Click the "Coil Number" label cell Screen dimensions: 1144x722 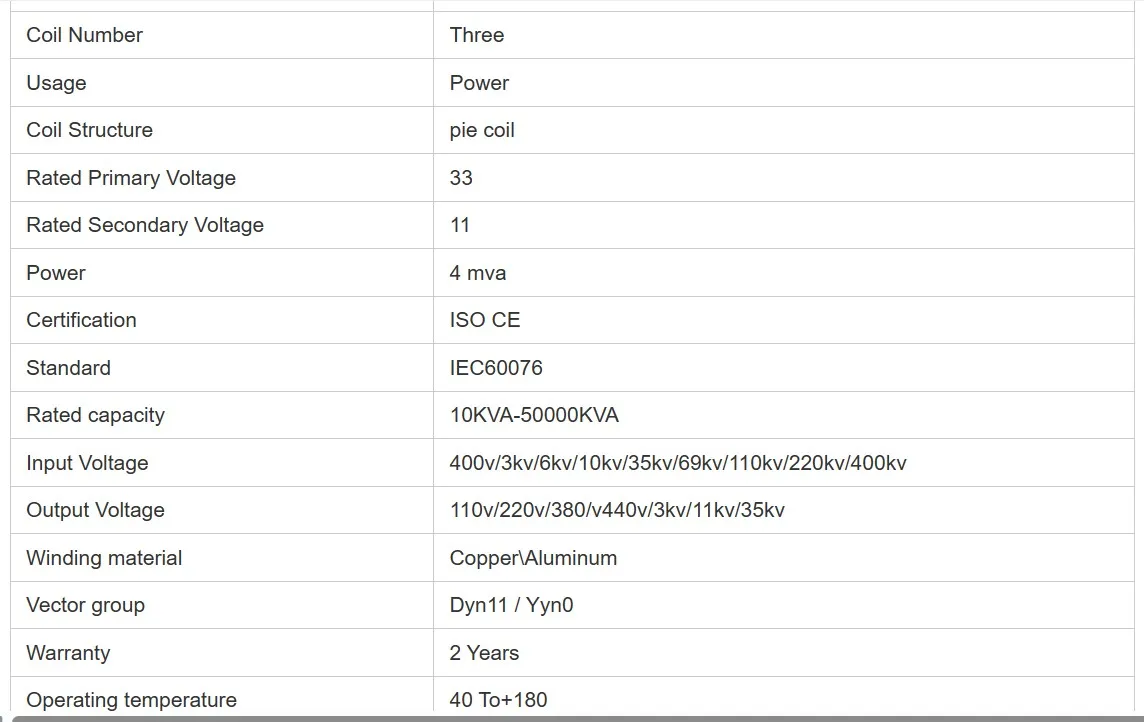click(85, 35)
